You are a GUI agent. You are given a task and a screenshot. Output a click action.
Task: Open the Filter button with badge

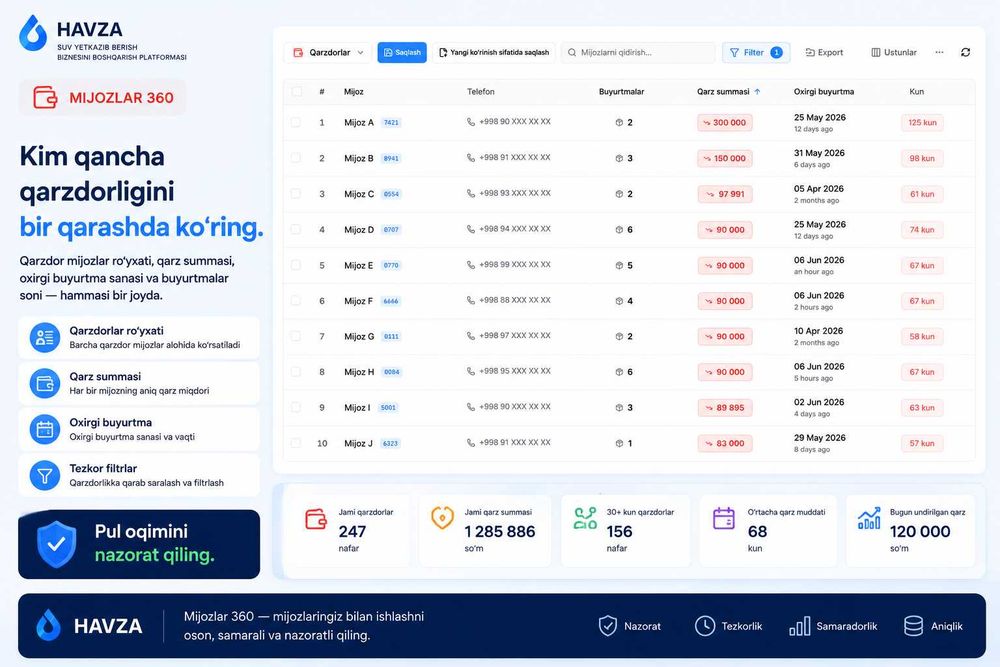click(756, 52)
